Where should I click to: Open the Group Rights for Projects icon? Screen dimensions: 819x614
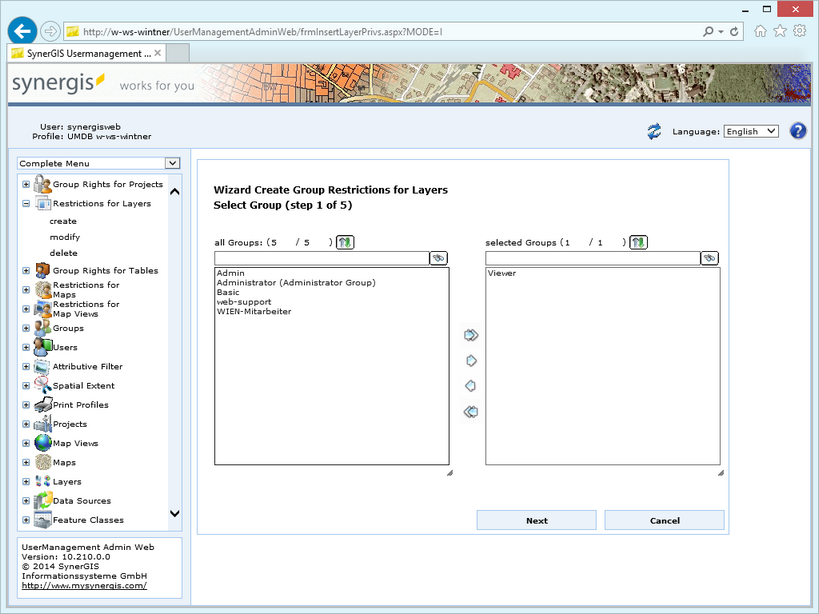pyautogui.click(x=39, y=184)
